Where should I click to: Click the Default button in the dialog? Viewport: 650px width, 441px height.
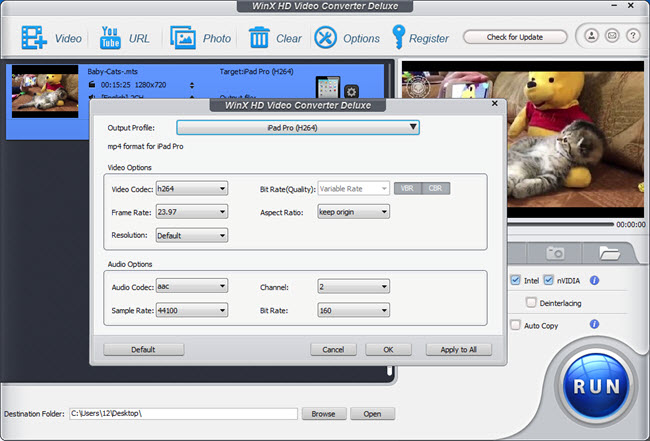[x=143, y=349]
